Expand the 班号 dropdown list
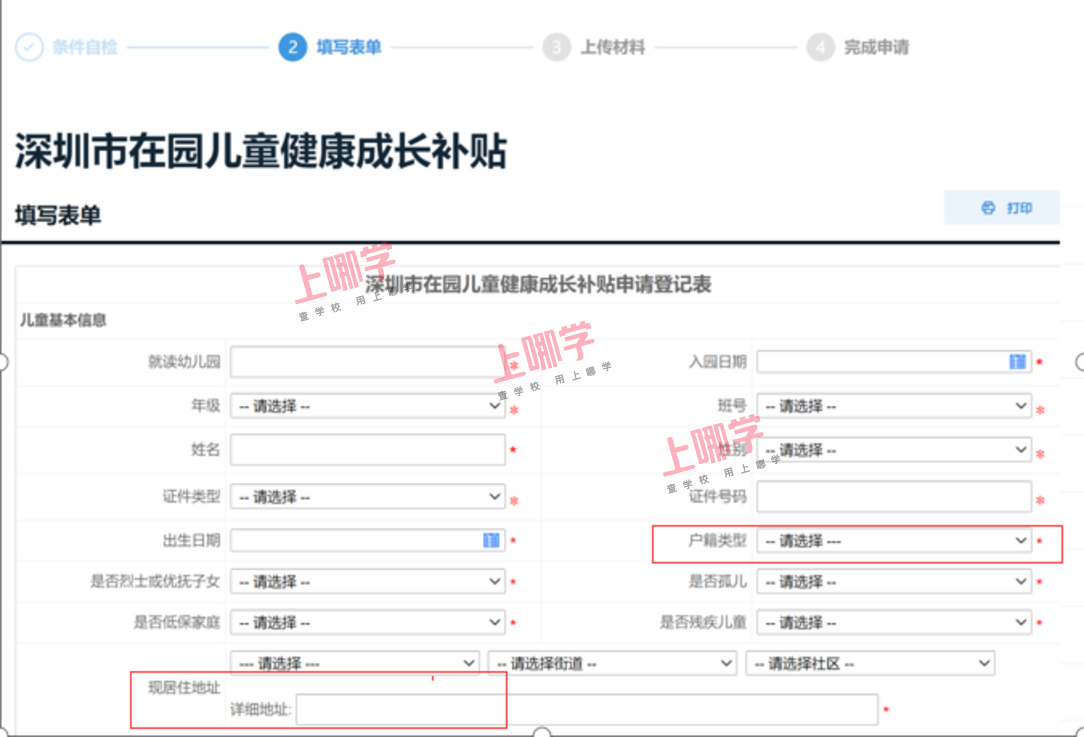The height and width of the screenshot is (737, 1084). [x=893, y=406]
